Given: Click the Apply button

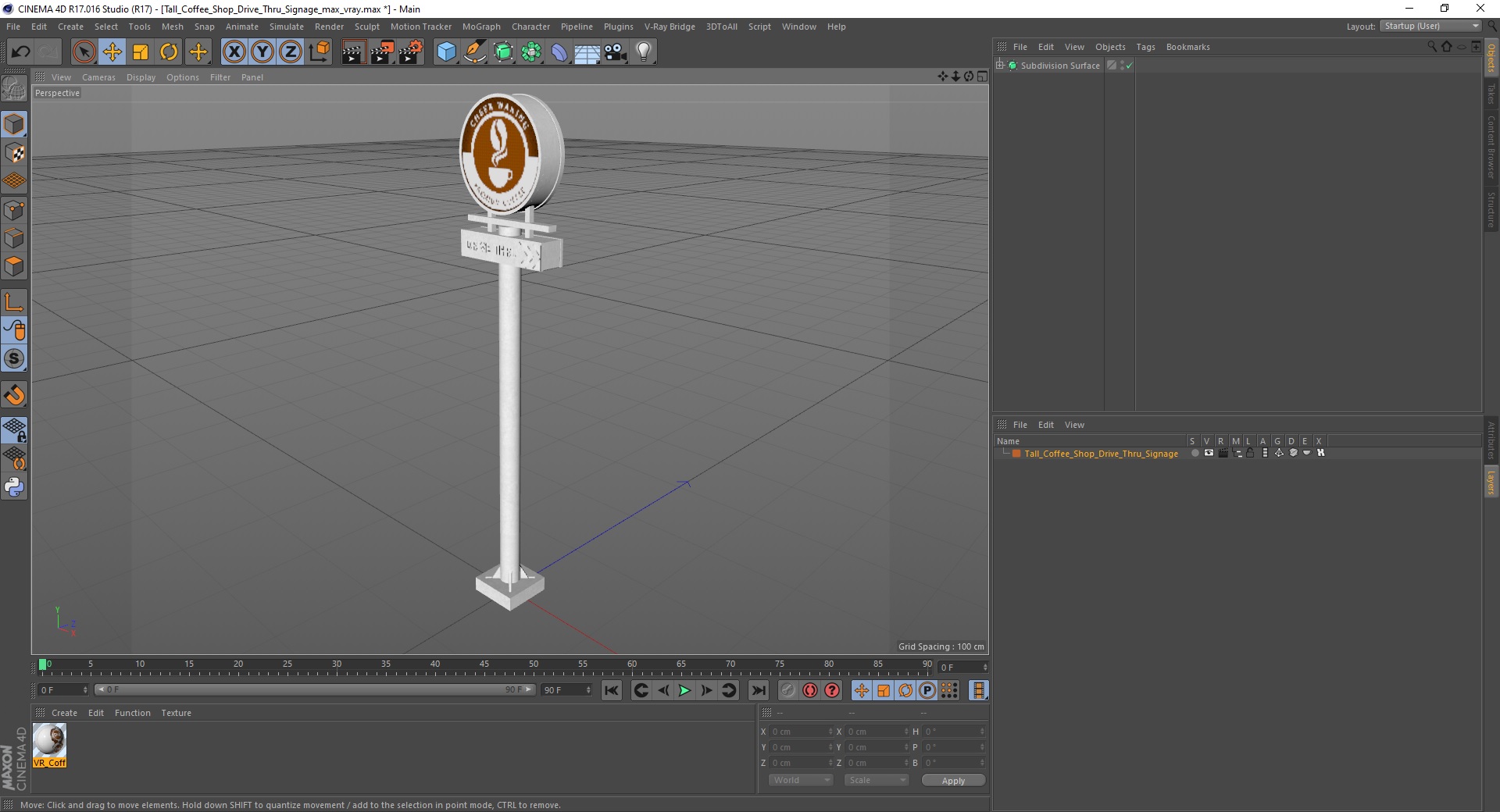Looking at the screenshot, I should [x=953, y=780].
